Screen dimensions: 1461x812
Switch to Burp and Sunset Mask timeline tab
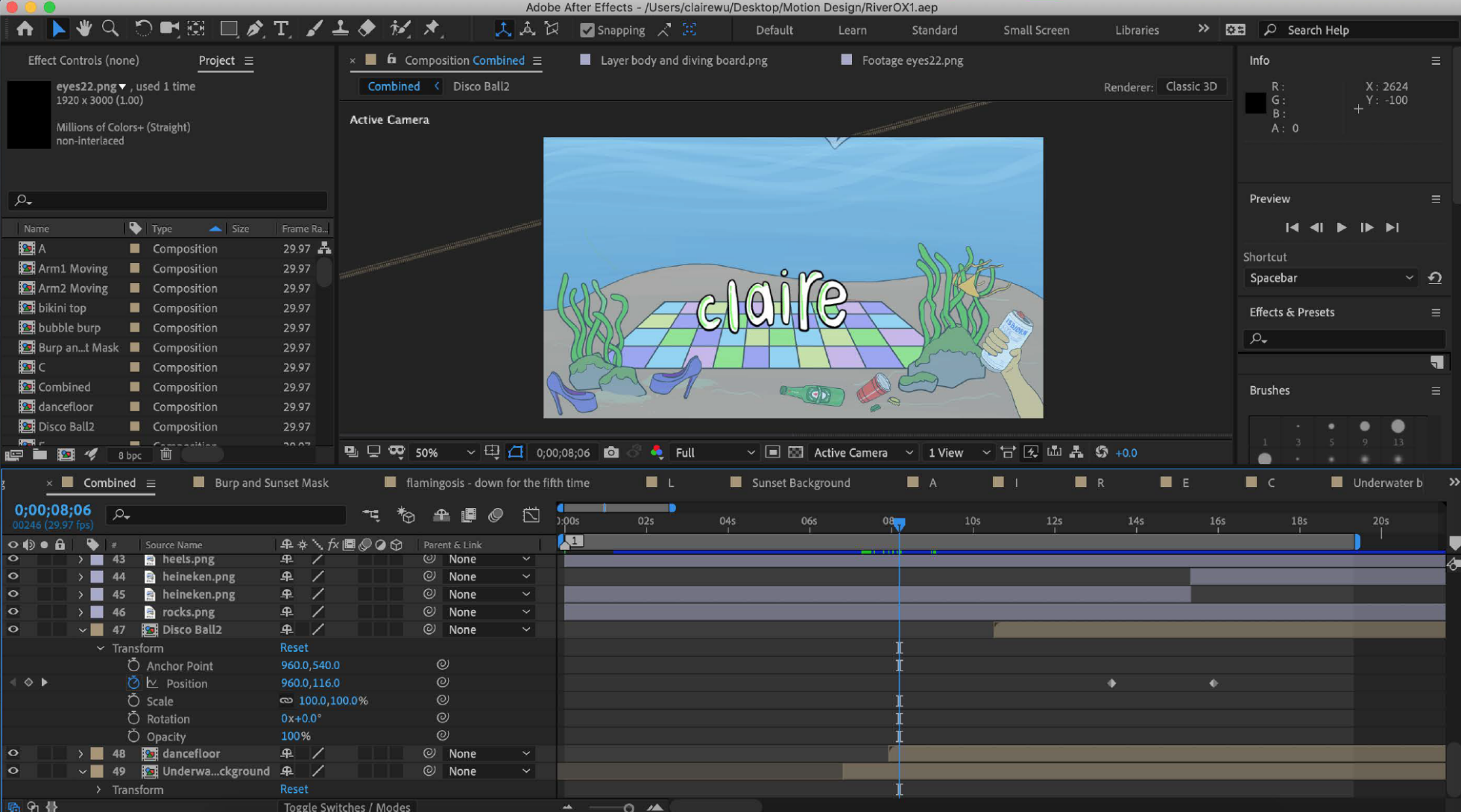(271, 483)
